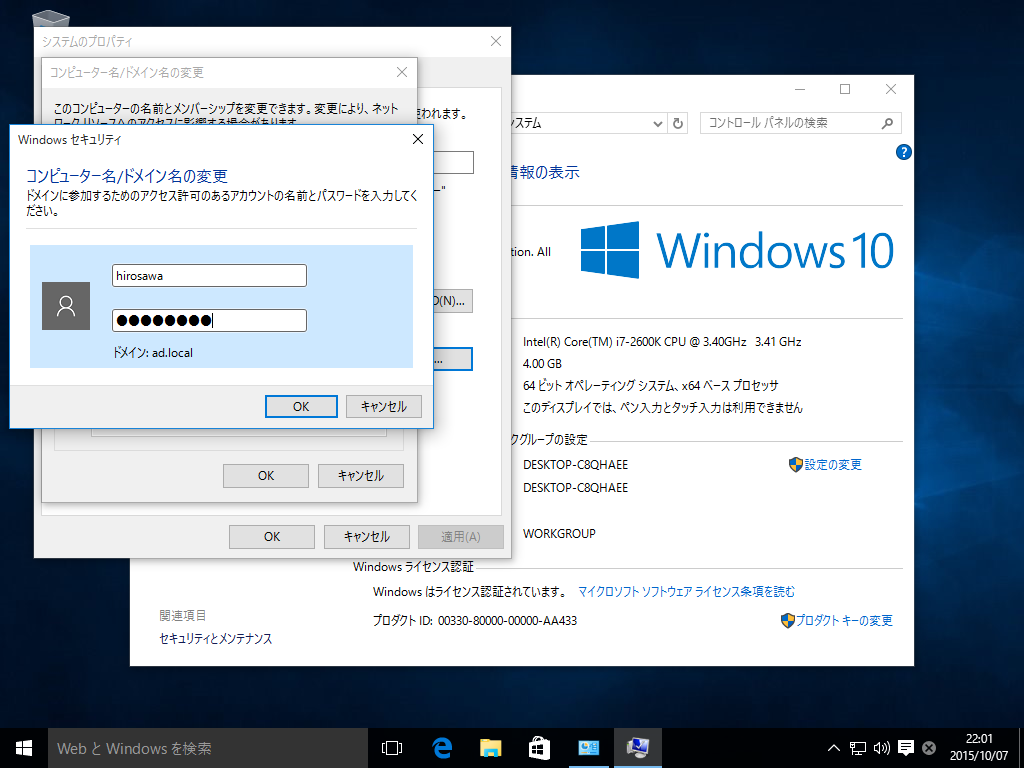This screenshot has height=768, width=1024.
Task: Launch Microsoft Edge from the taskbar
Action: pyautogui.click(x=442, y=748)
